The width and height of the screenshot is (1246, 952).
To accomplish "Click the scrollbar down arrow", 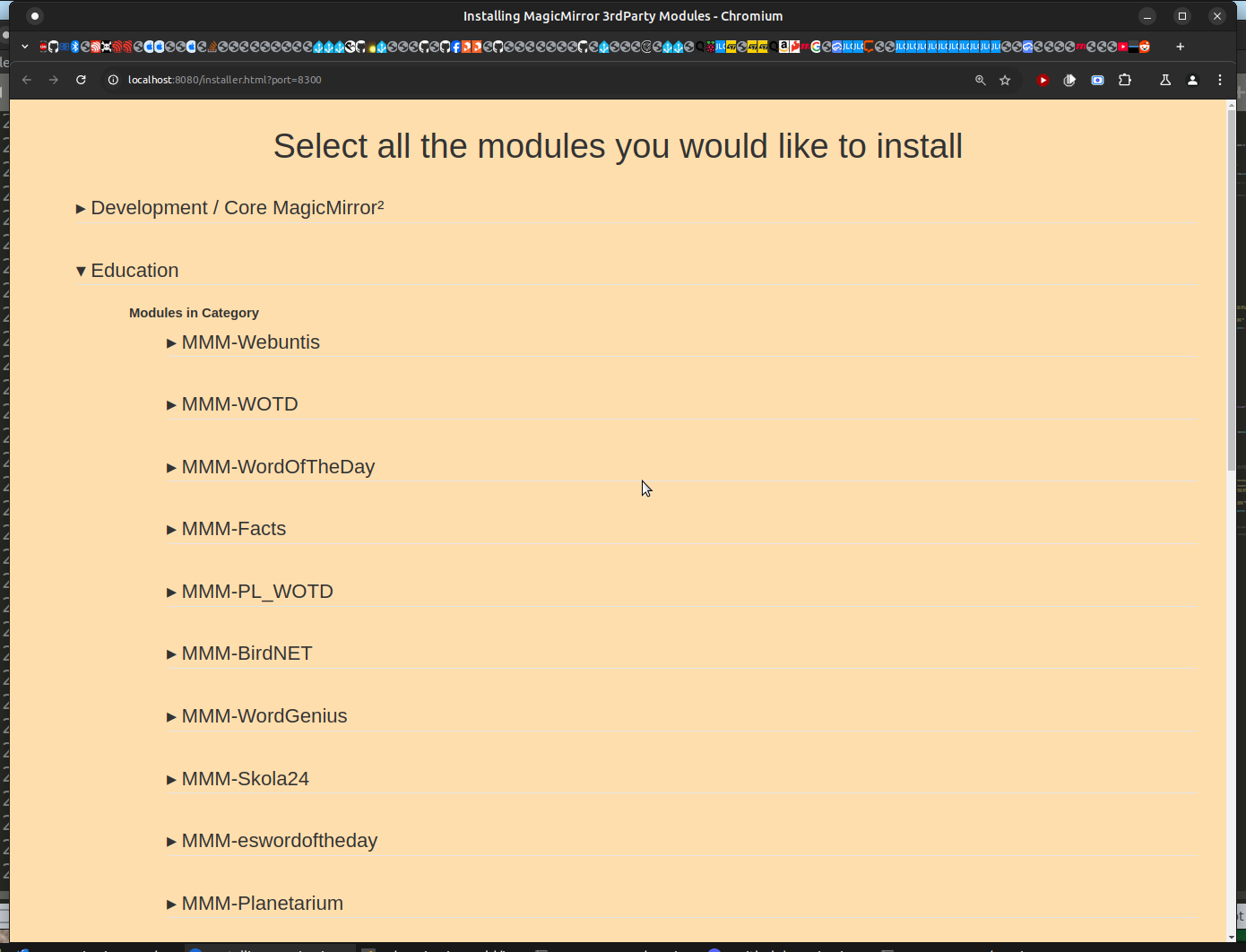I will (x=1232, y=938).
